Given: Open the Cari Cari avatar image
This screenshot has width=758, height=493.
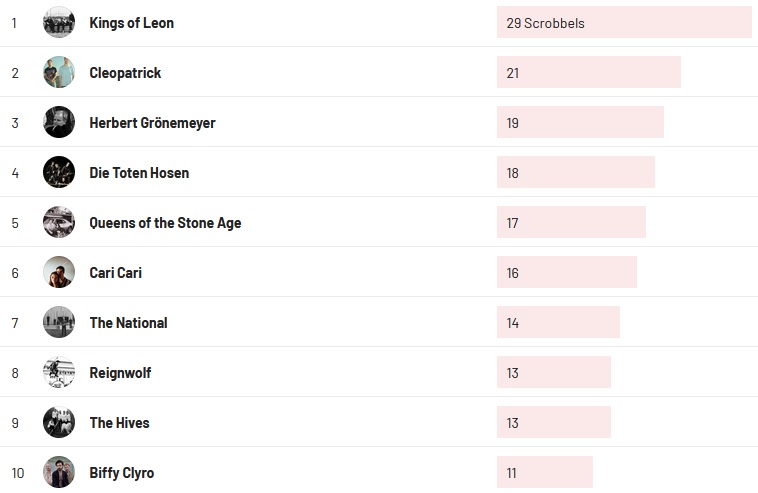Looking at the screenshot, I should pos(59,272).
